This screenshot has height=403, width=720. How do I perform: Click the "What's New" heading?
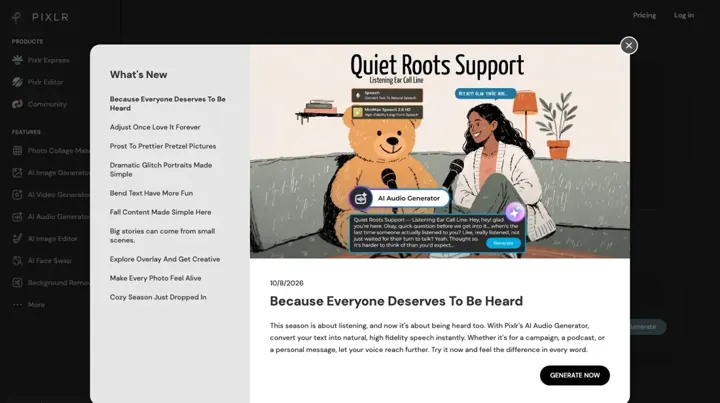(x=138, y=75)
